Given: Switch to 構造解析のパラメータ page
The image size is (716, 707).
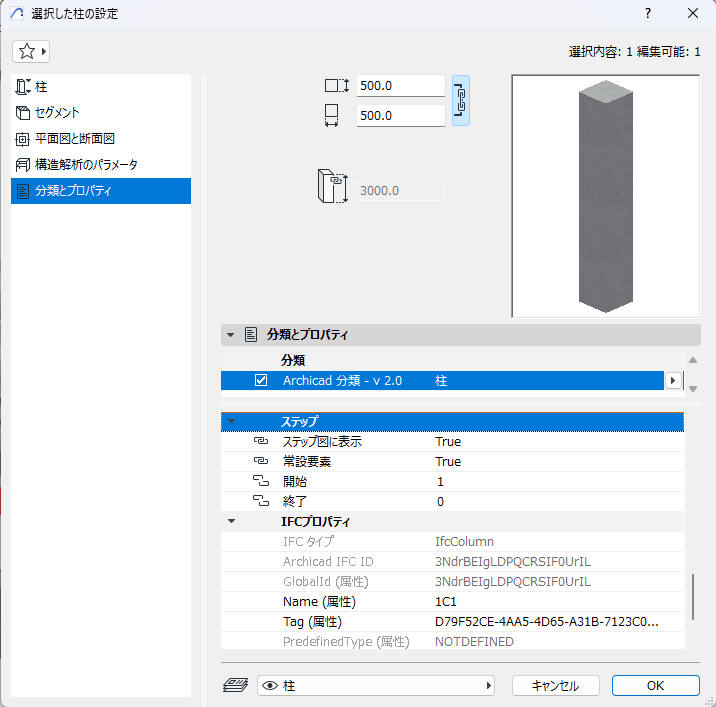Looking at the screenshot, I should point(86,164).
